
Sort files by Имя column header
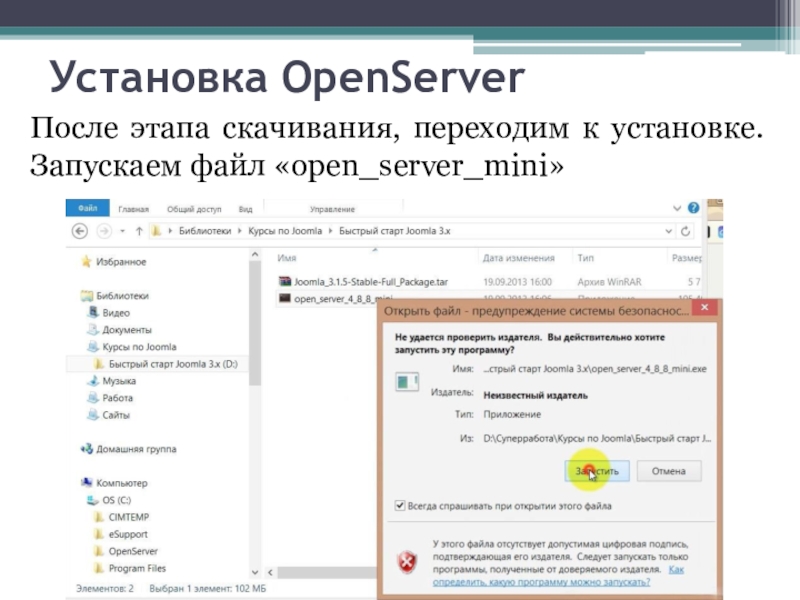(x=287, y=258)
